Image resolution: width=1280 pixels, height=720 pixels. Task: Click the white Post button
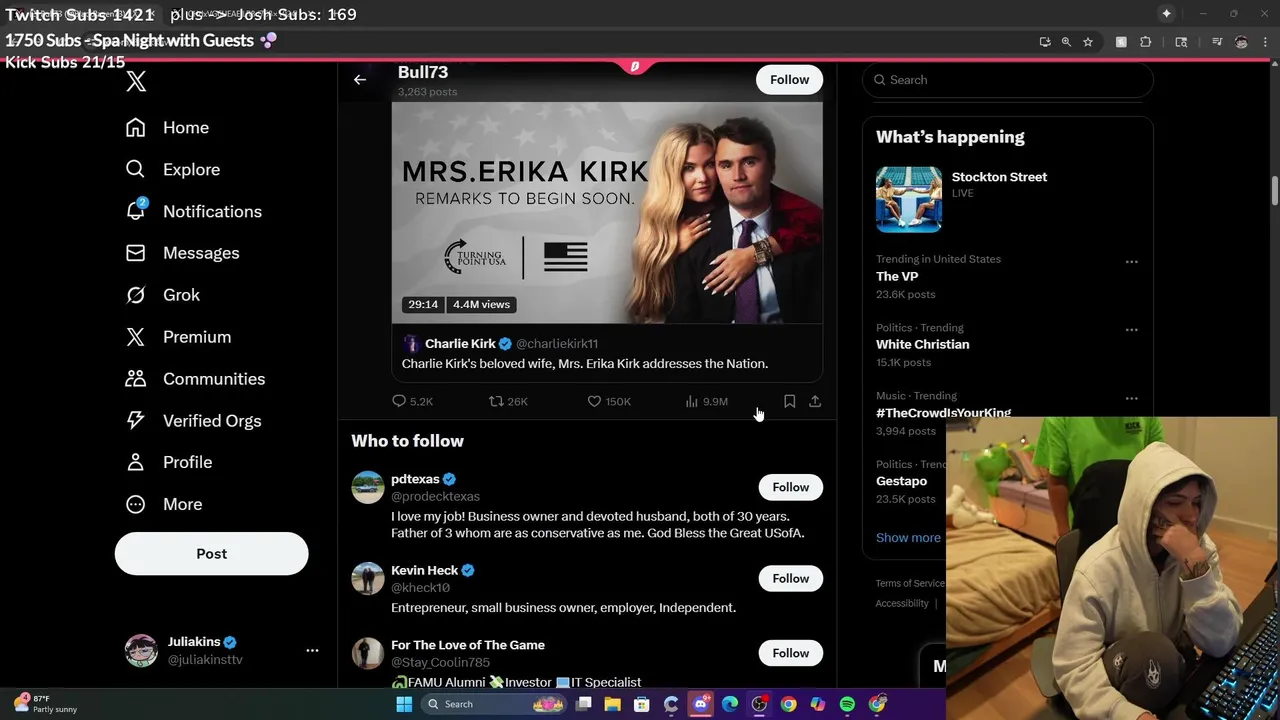pos(211,553)
